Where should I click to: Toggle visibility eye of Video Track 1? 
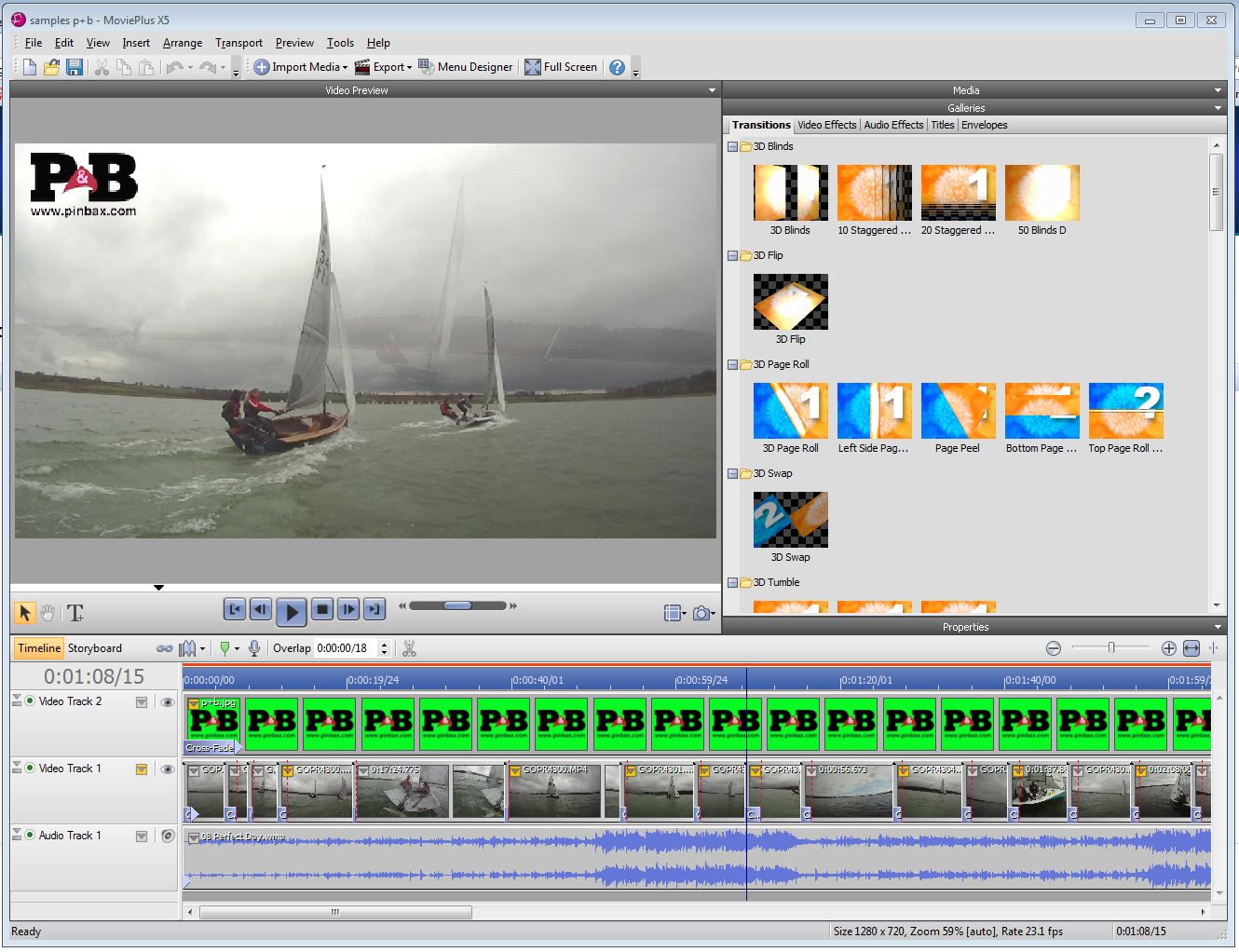point(168,769)
